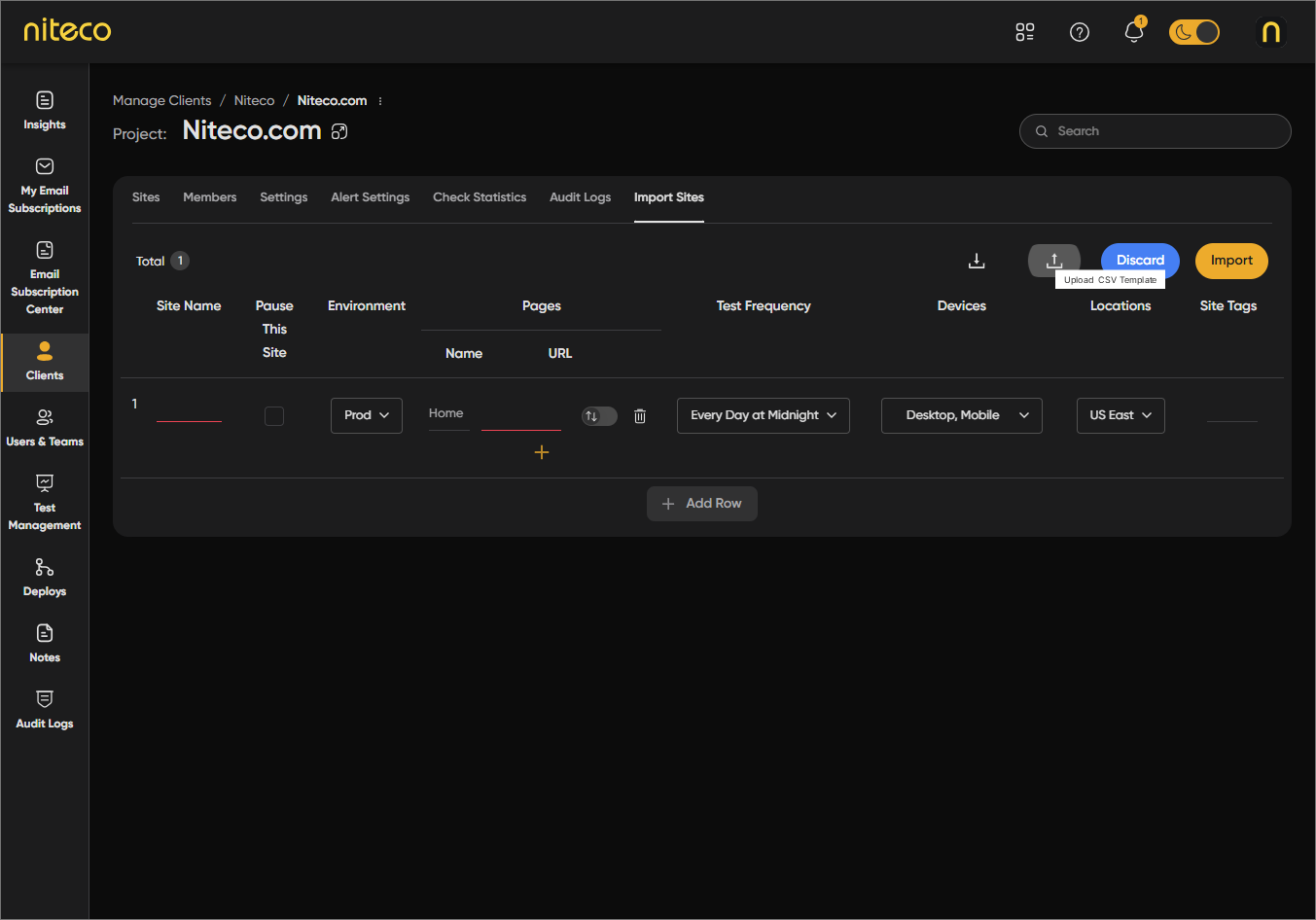Focus the Search field

tap(1155, 131)
